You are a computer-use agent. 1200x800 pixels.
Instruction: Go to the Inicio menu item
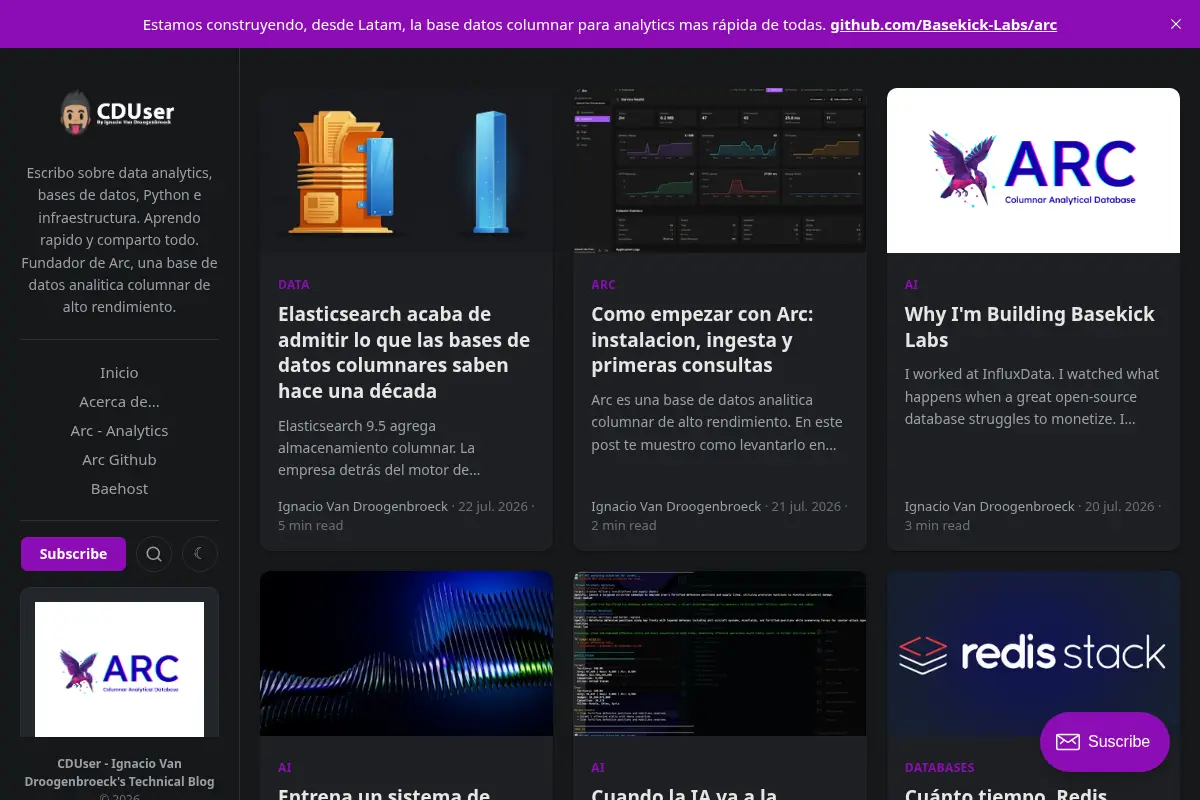click(x=119, y=372)
